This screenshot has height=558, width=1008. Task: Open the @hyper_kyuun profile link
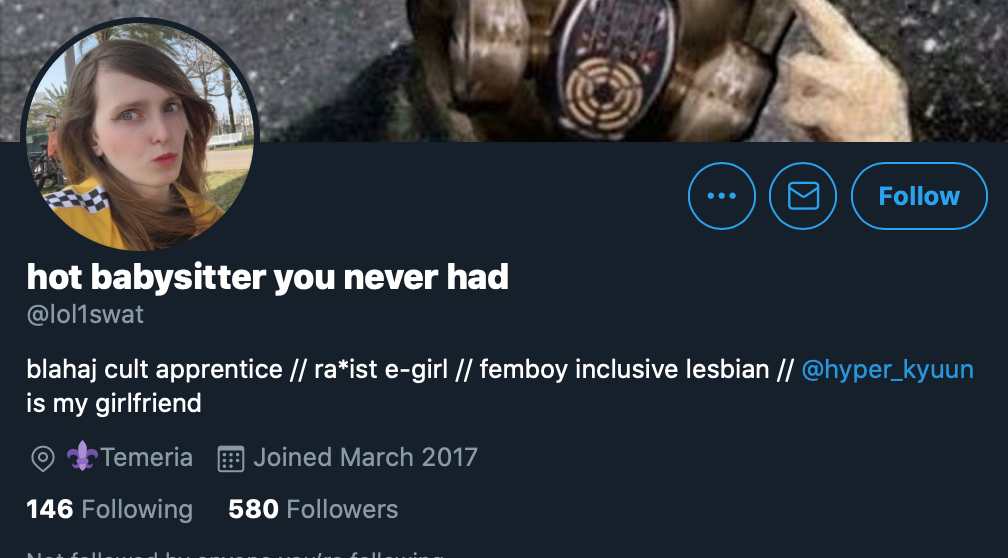pyautogui.click(x=887, y=370)
